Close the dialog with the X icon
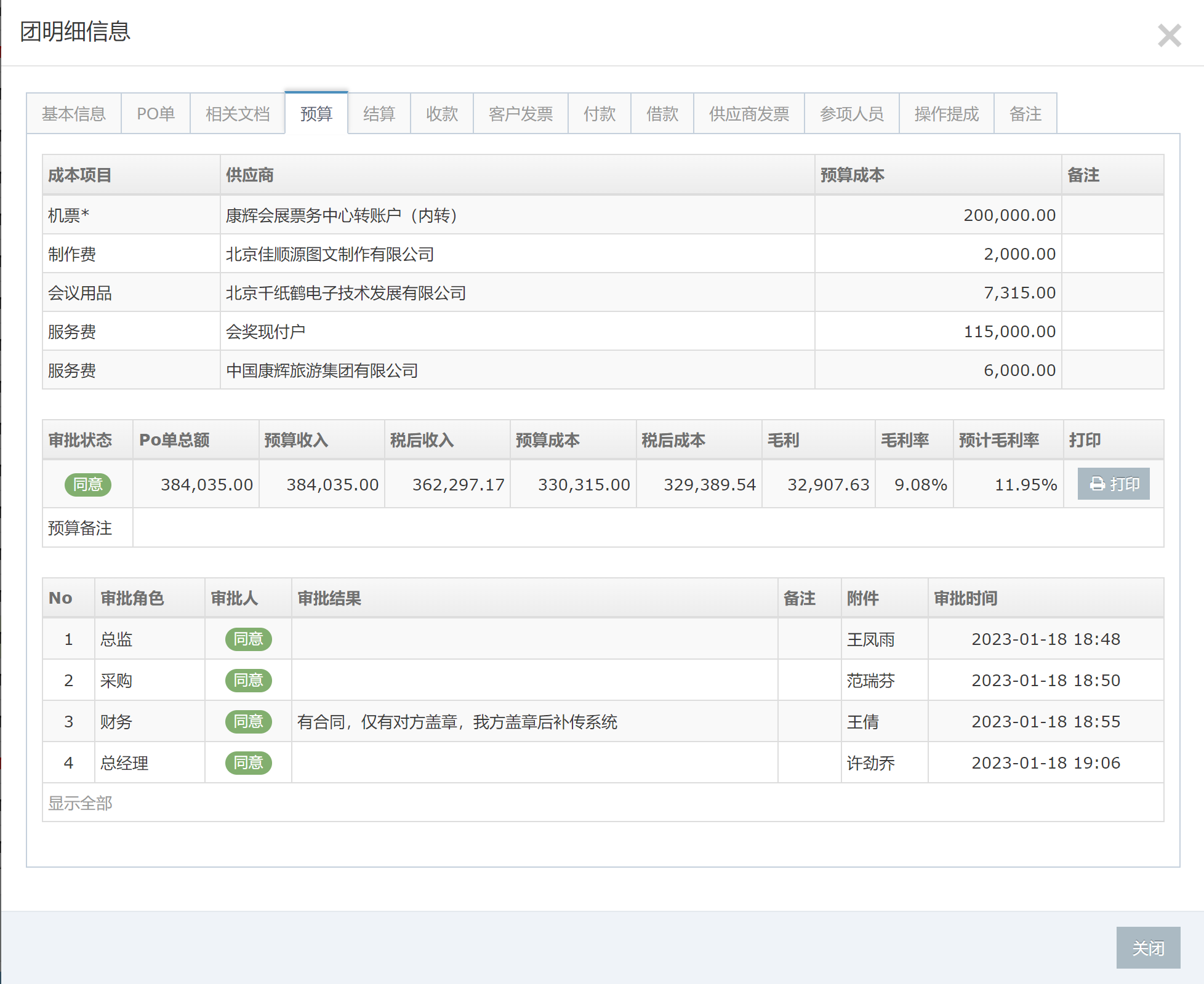This screenshot has height=984, width=1204. [1168, 36]
